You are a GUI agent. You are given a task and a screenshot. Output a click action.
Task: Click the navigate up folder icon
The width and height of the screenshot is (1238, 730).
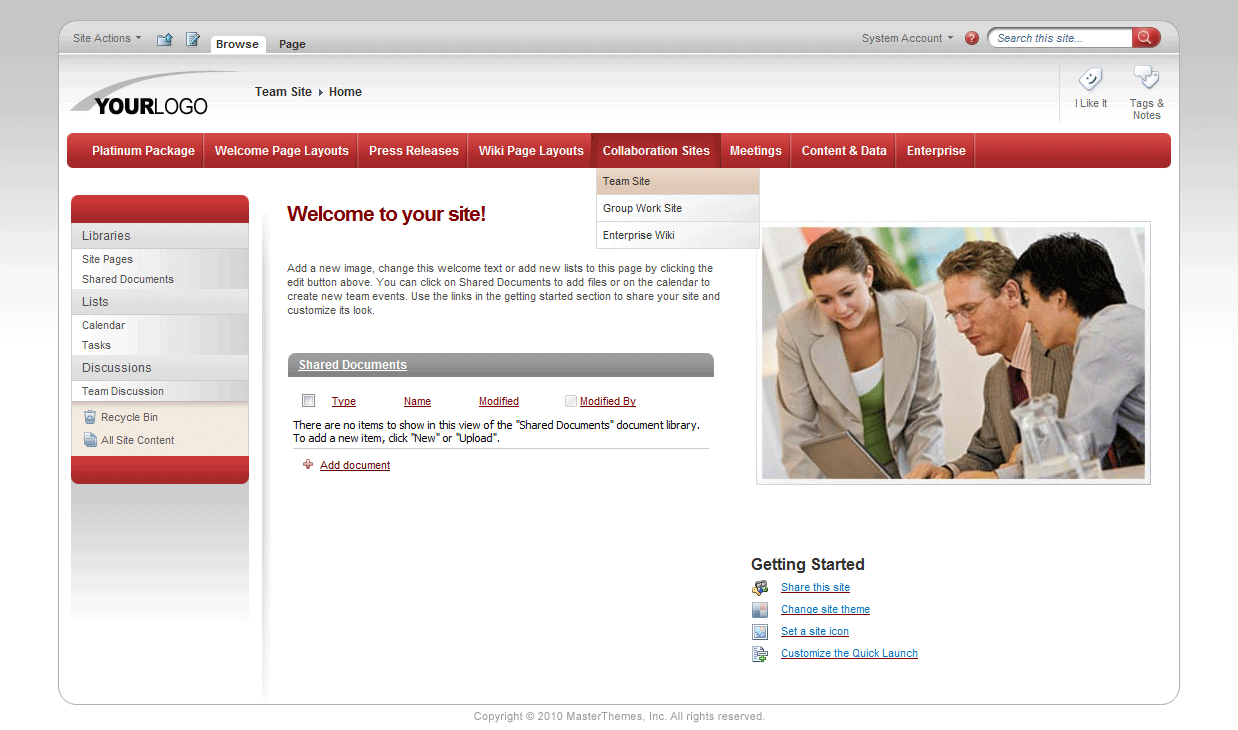point(164,38)
